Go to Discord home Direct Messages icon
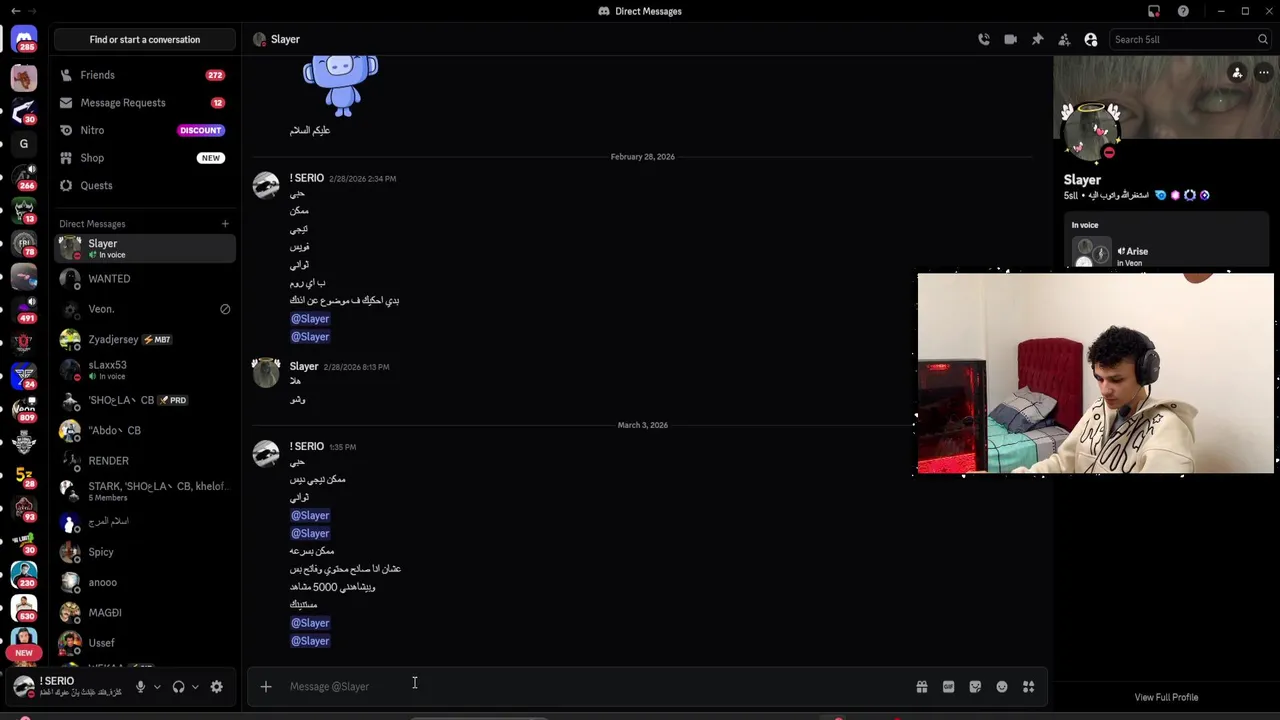This screenshot has height=720, width=1280. (x=24, y=40)
